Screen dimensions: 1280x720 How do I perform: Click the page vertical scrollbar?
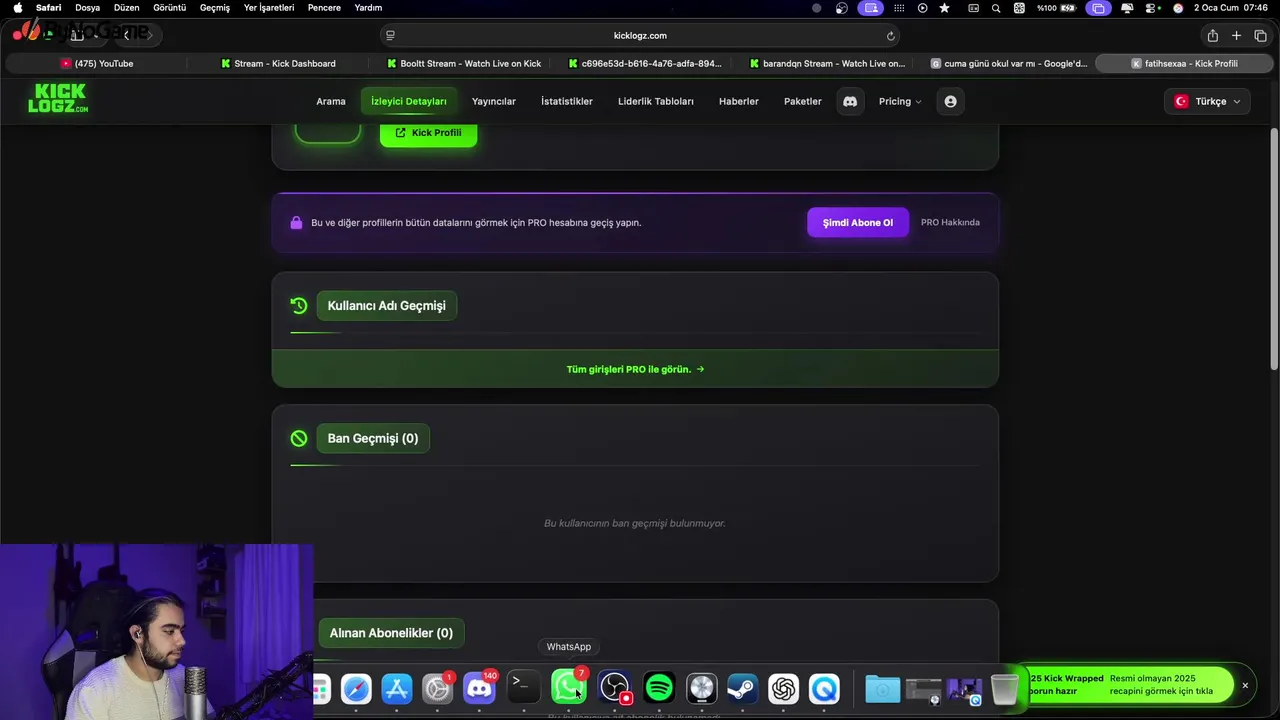pyautogui.click(x=1274, y=250)
